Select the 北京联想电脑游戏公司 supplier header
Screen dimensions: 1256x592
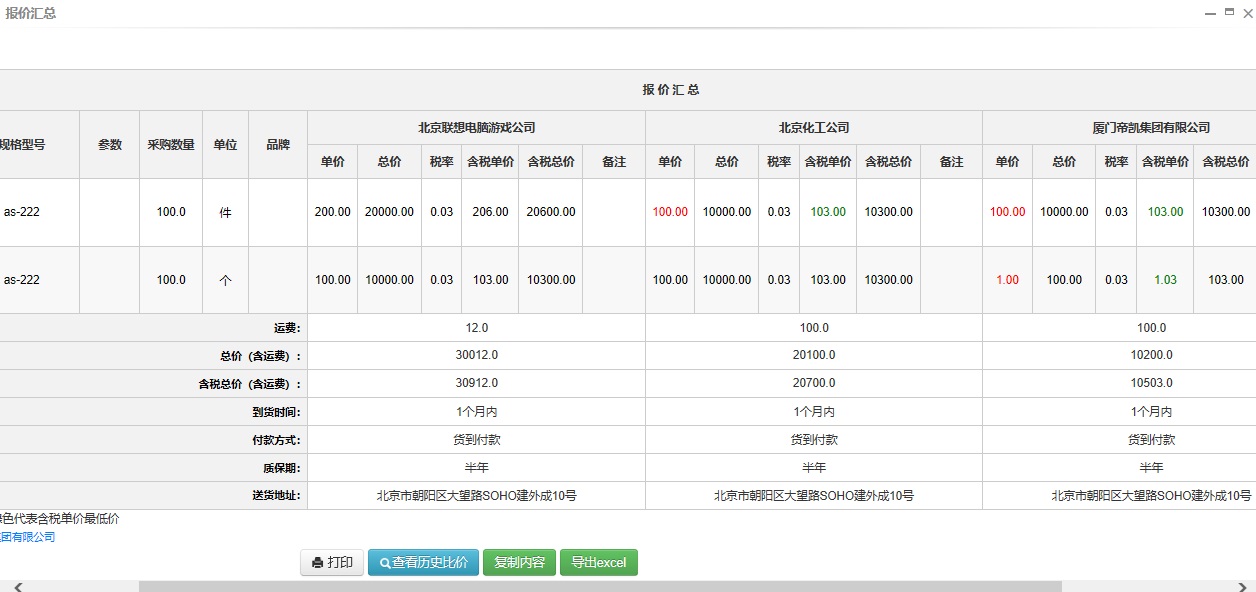coord(476,128)
